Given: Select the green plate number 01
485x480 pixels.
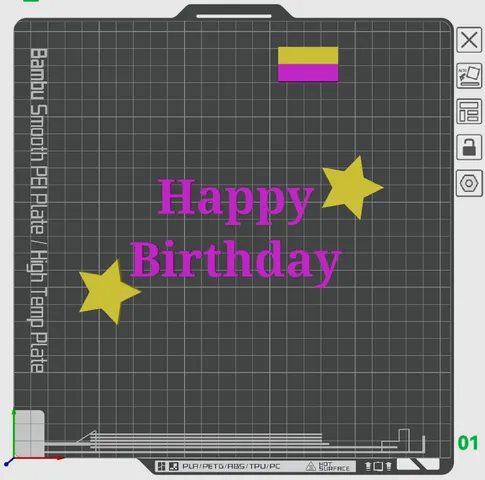Looking at the screenshot, I should [468, 443].
